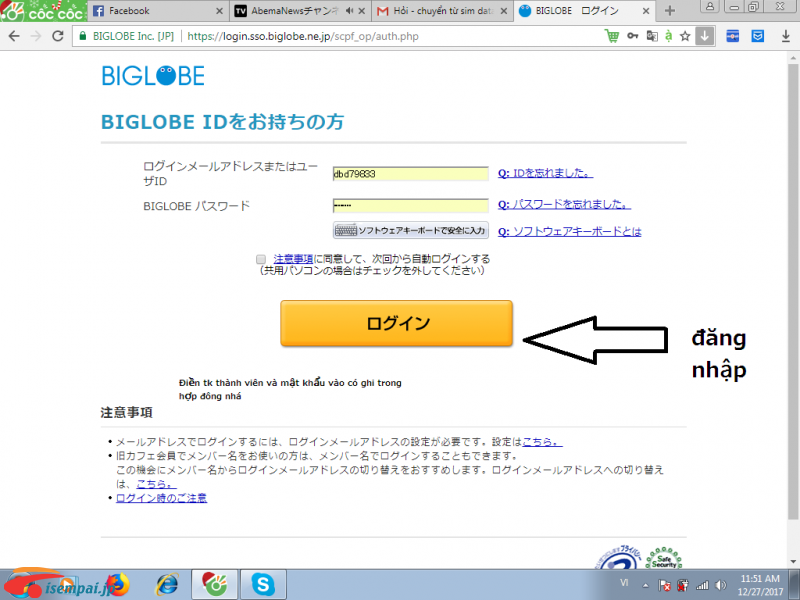Close the Gmail 'Hỏi - chuyển từ sim' tab
The height and width of the screenshot is (600, 800).
pyautogui.click(x=504, y=11)
